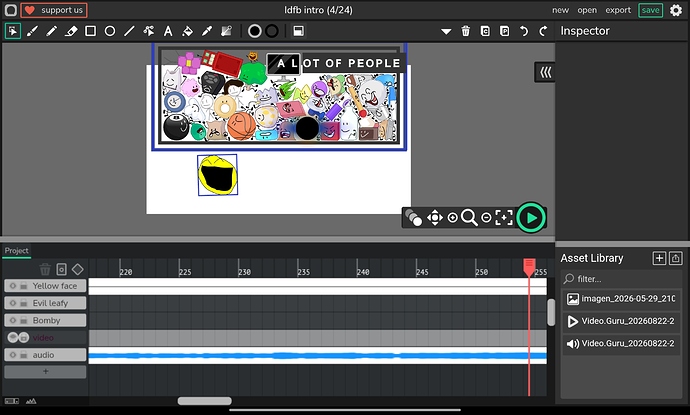Screen dimensions: 690x415
Task: Click the Wick Editor logo icon
Action: [11, 10]
